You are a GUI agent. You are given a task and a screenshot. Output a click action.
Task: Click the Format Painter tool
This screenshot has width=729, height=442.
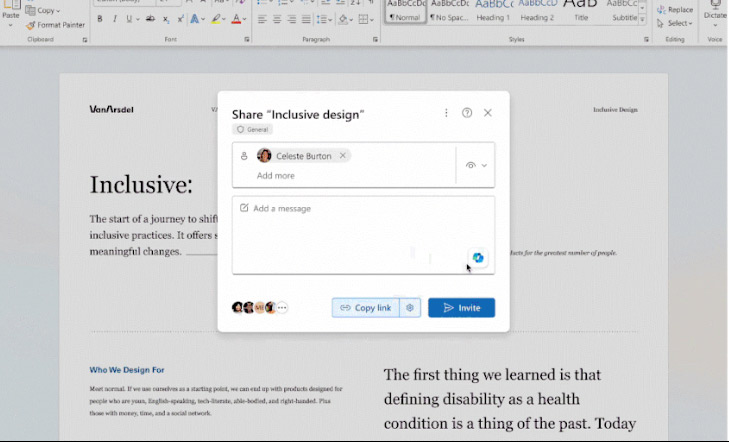pos(55,25)
